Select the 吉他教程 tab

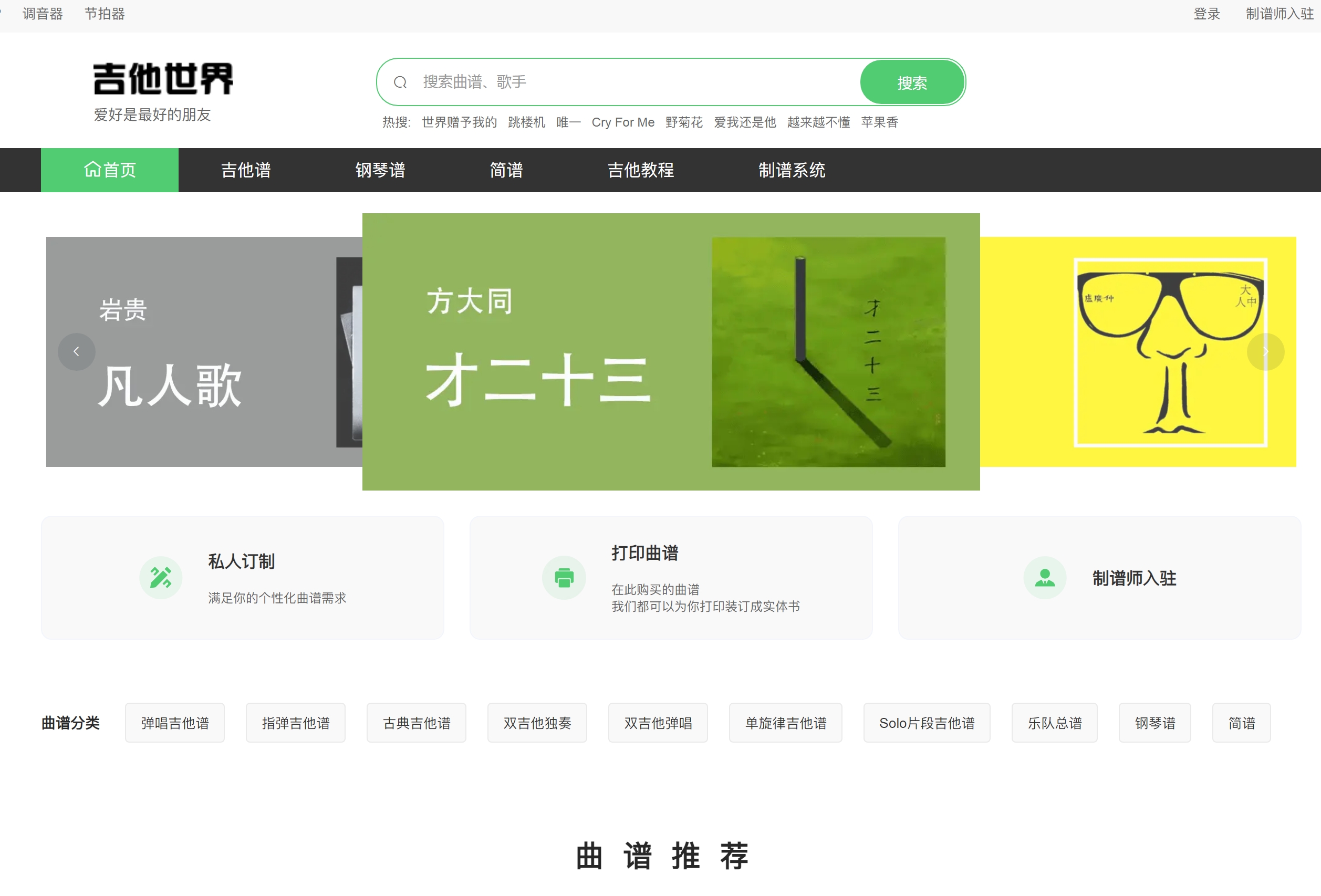coord(640,170)
